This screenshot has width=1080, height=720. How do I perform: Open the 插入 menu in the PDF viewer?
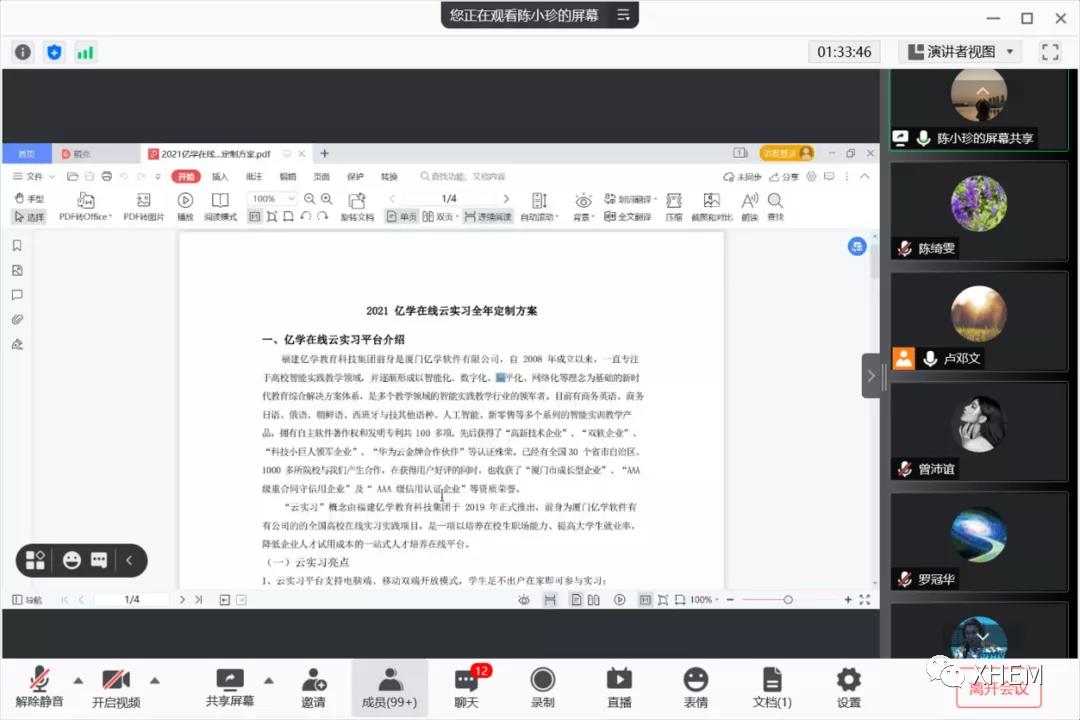tap(219, 177)
